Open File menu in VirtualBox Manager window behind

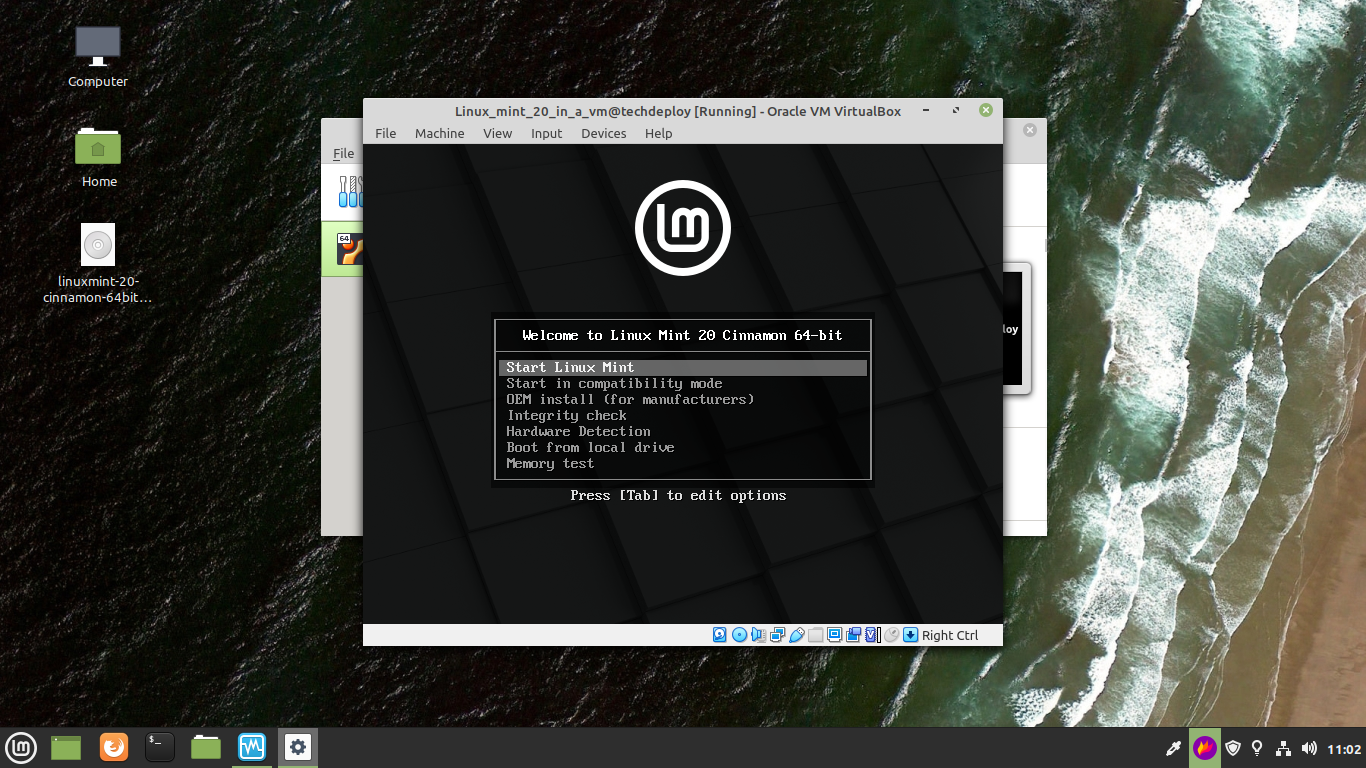point(343,153)
